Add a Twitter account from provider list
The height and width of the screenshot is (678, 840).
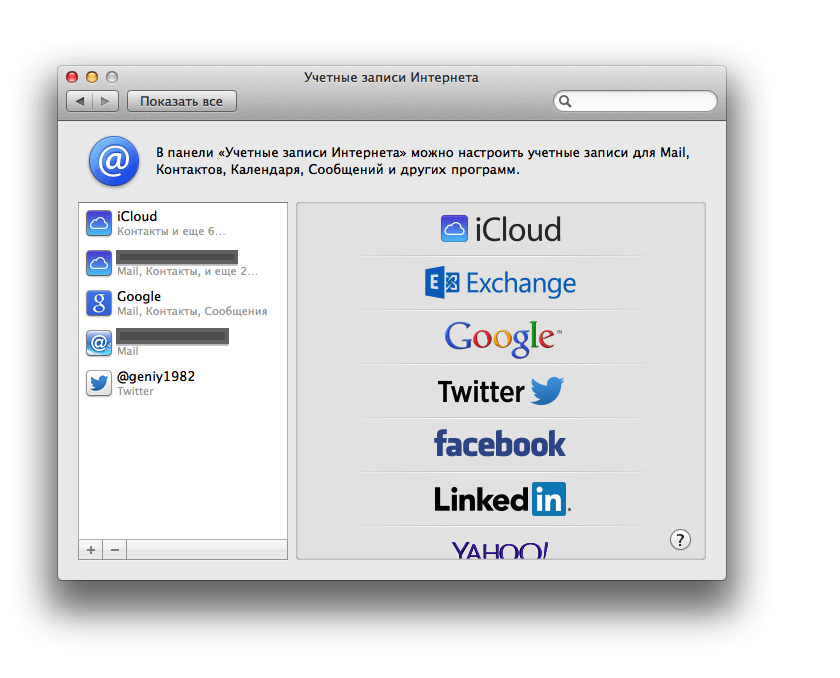pos(500,391)
